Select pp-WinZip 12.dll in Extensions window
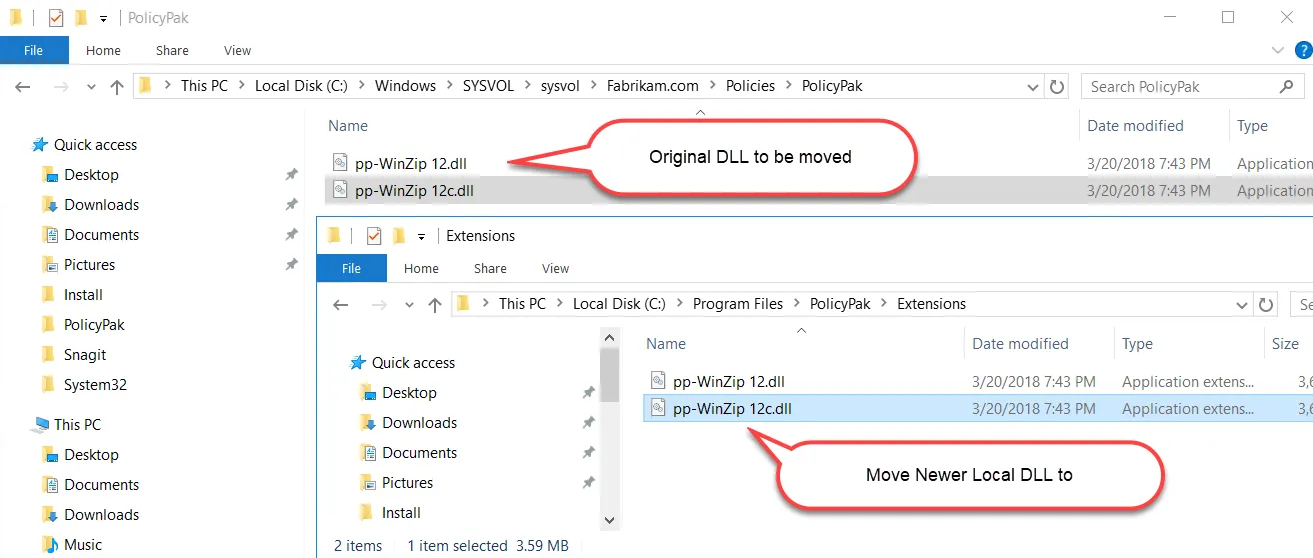This screenshot has height=558, width=1313. pos(728,381)
